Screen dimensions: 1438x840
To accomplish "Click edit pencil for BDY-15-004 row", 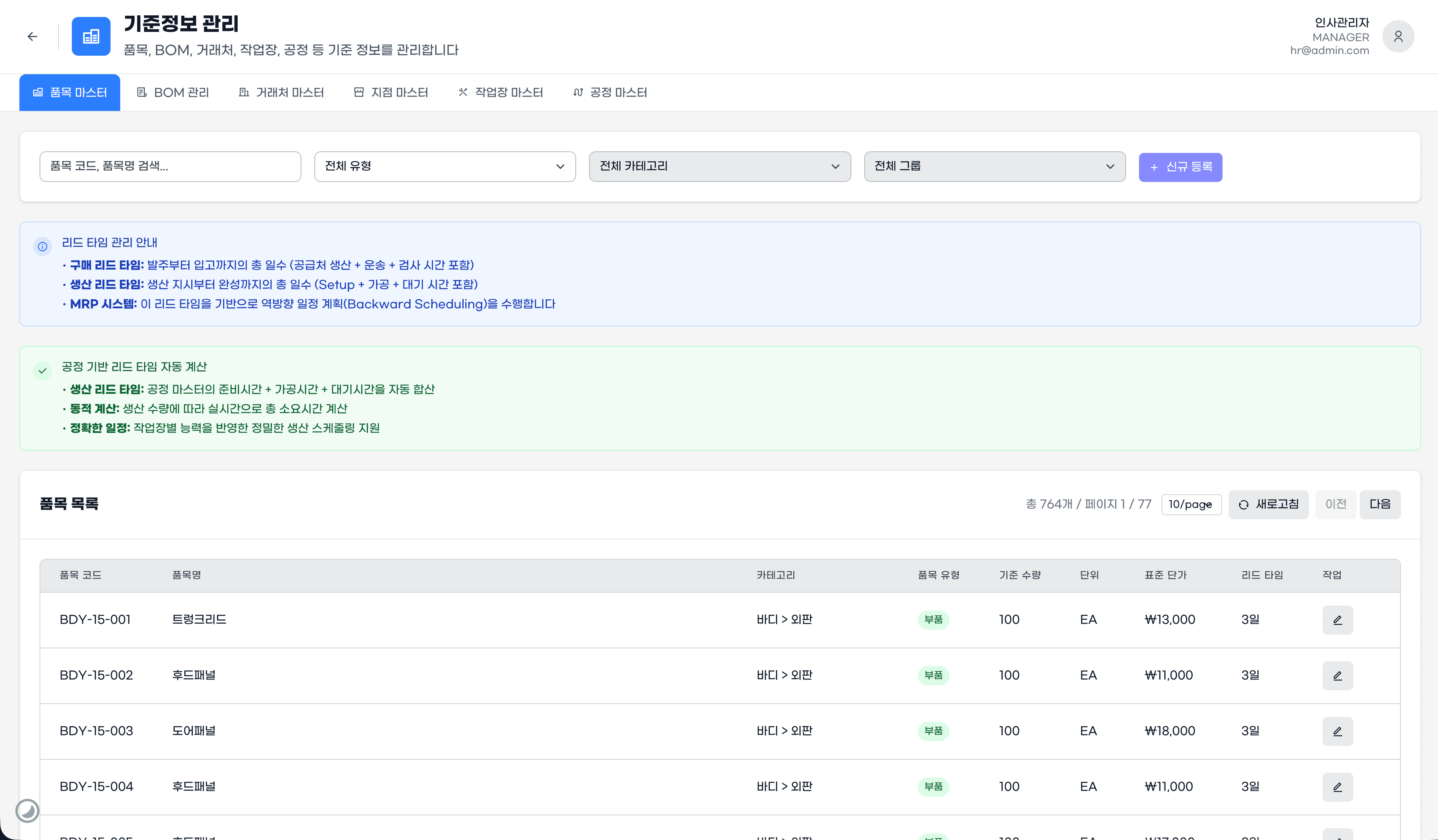I will point(1337,787).
